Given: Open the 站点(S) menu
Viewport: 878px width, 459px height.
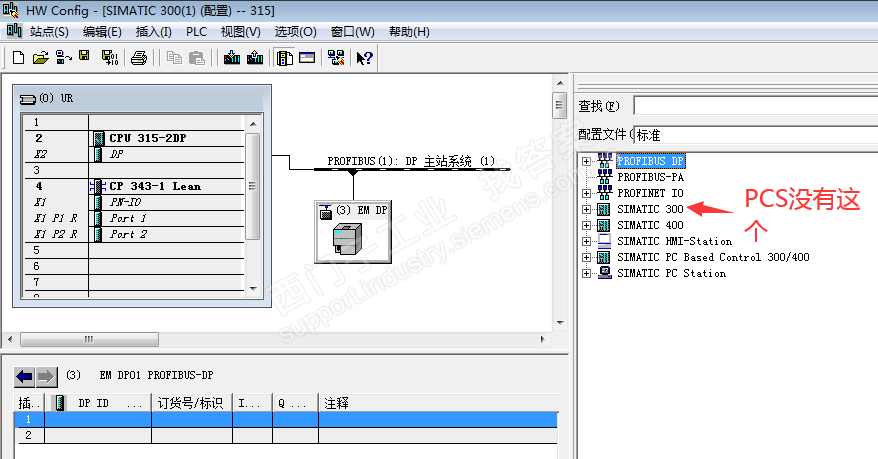Looking at the screenshot, I should 49,32.
